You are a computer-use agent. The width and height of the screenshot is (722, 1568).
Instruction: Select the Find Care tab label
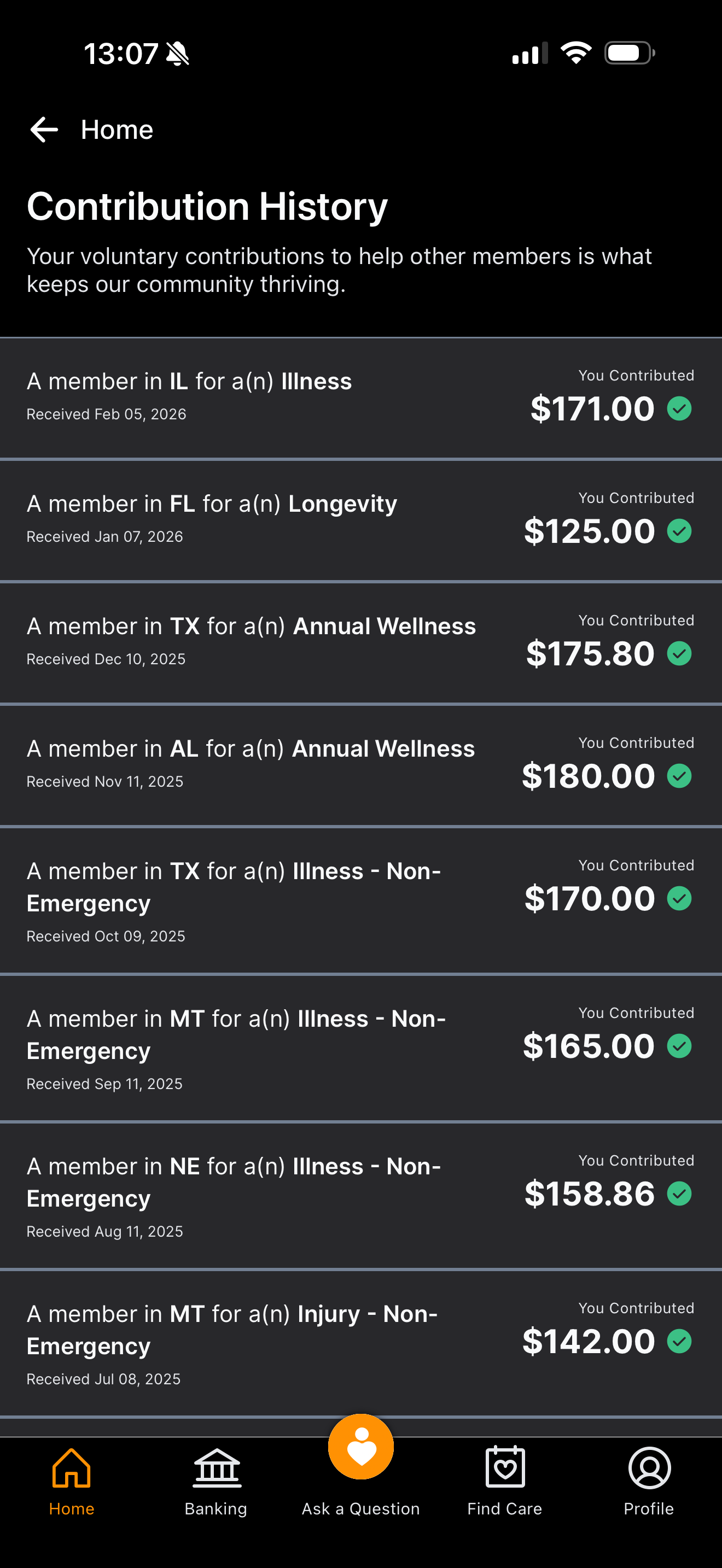[505, 1509]
